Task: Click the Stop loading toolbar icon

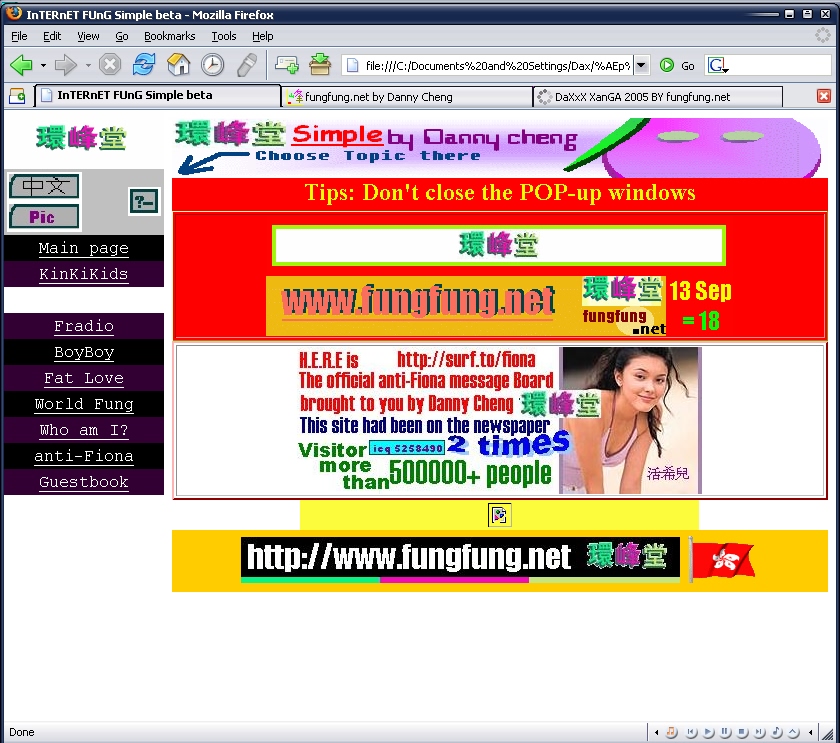Action: pos(110,65)
